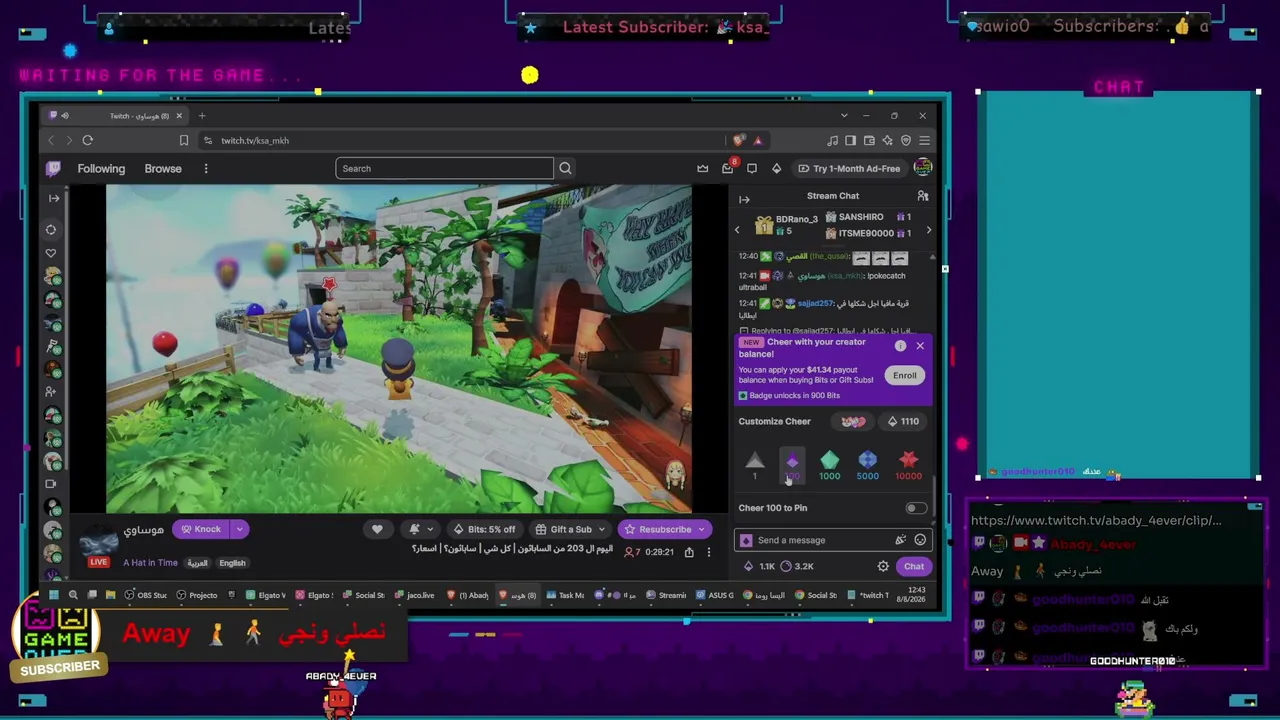Image resolution: width=1280 pixels, height=720 pixels.
Task: Open the notification bell dropdown
Action: pyautogui.click(x=421, y=529)
